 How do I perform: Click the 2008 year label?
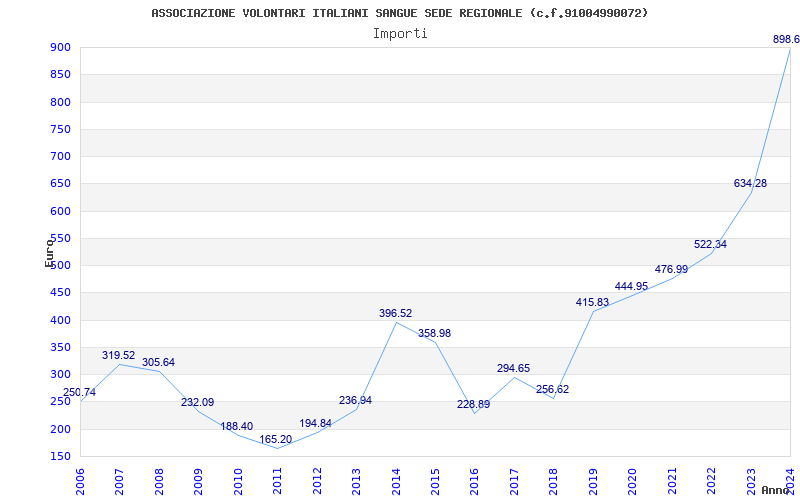pos(159,482)
